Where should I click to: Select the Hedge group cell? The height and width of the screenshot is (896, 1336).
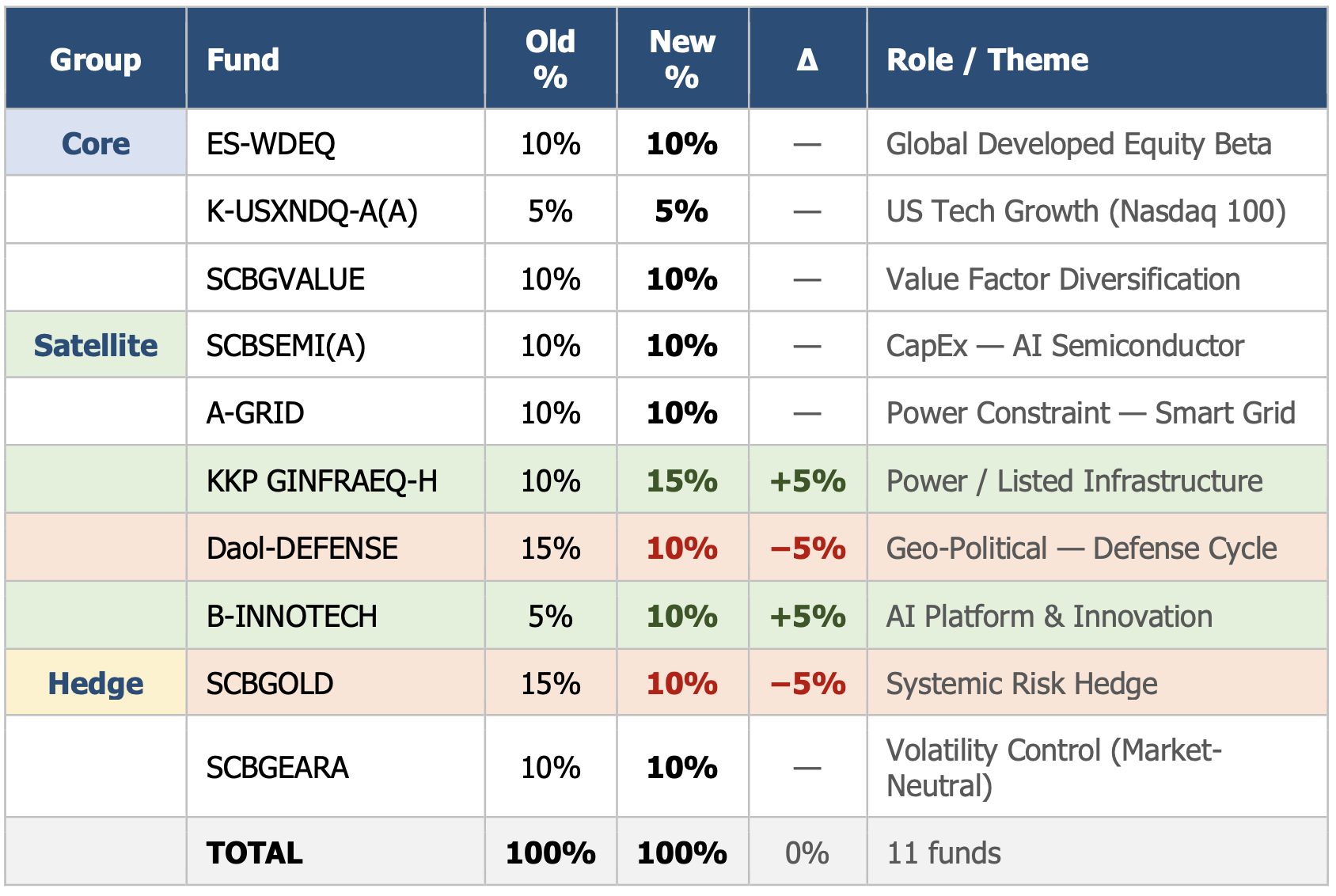[x=96, y=683]
